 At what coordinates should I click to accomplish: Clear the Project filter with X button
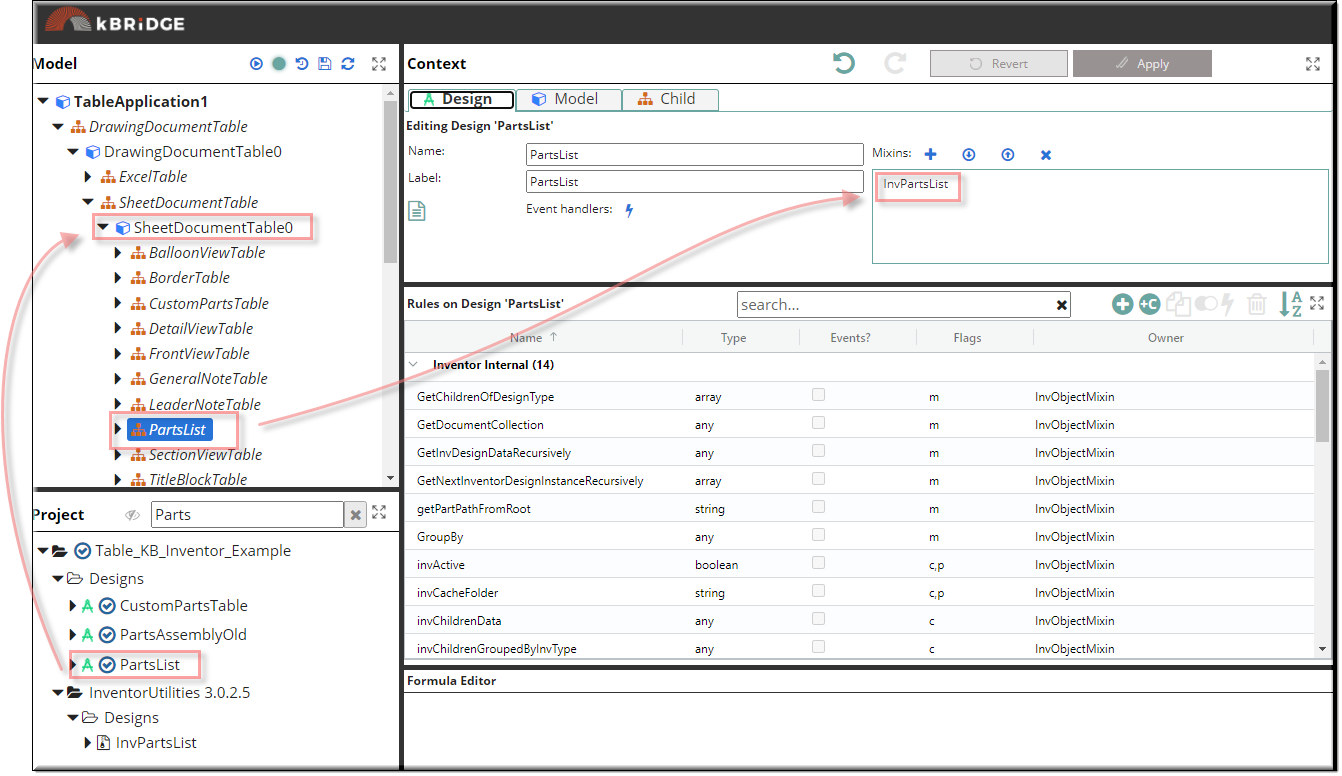[355, 515]
